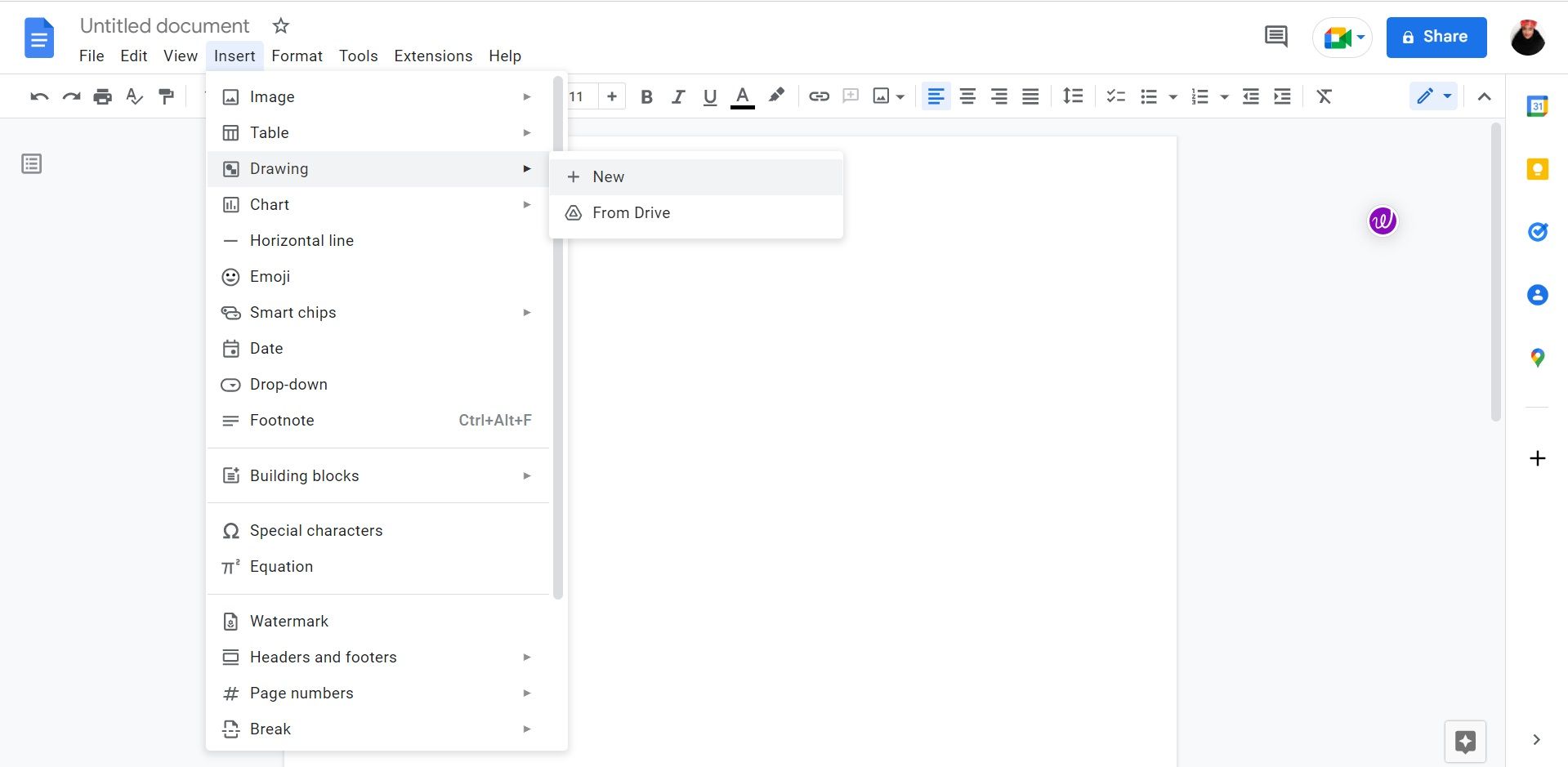
Task: Select From Drive in the Drawing submenu
Action: click(x=631, y=212)
